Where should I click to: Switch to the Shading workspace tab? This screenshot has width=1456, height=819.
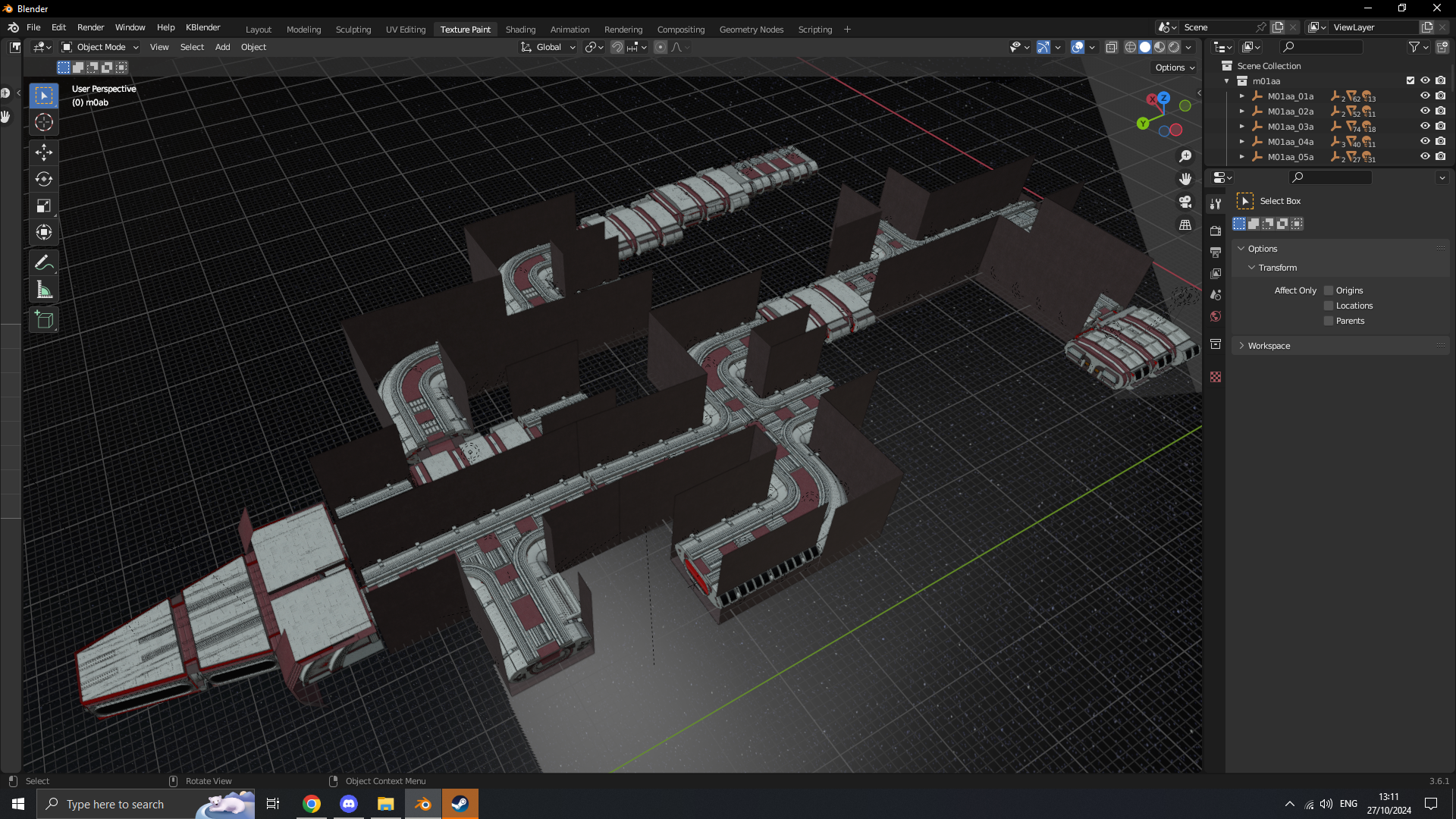pos(520,30)
